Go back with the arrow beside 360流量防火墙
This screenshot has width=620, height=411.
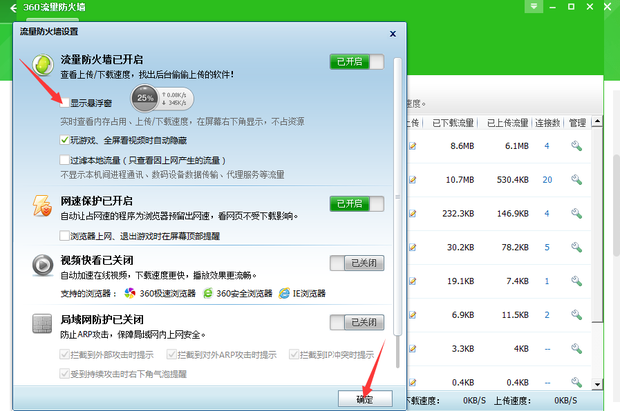click(13, 8)
